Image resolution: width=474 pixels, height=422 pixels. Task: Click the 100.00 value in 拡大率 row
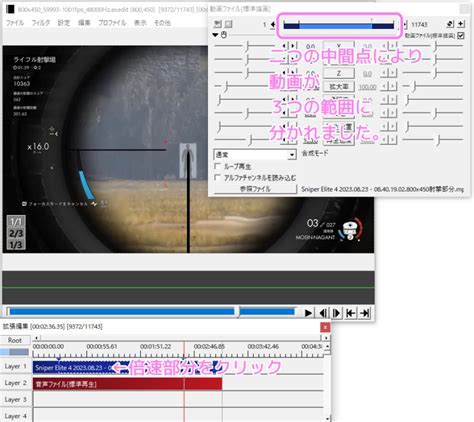coord(367,87)
